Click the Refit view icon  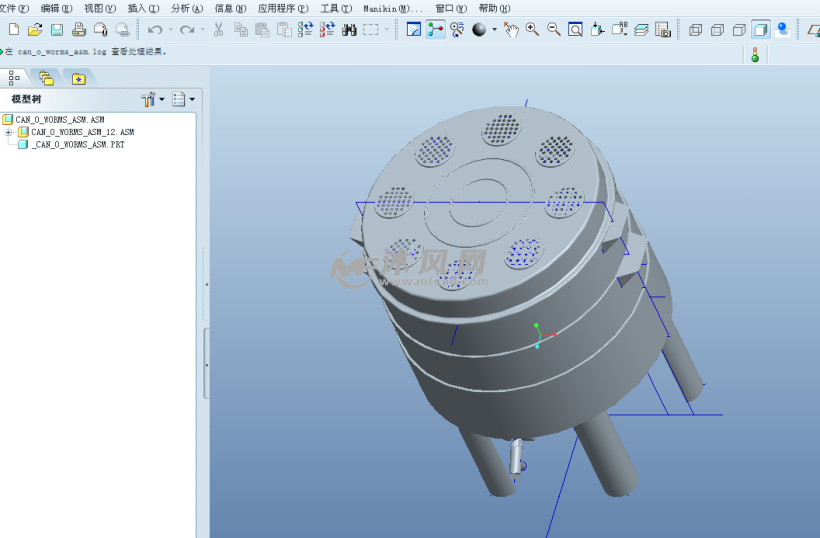point(576,30)
